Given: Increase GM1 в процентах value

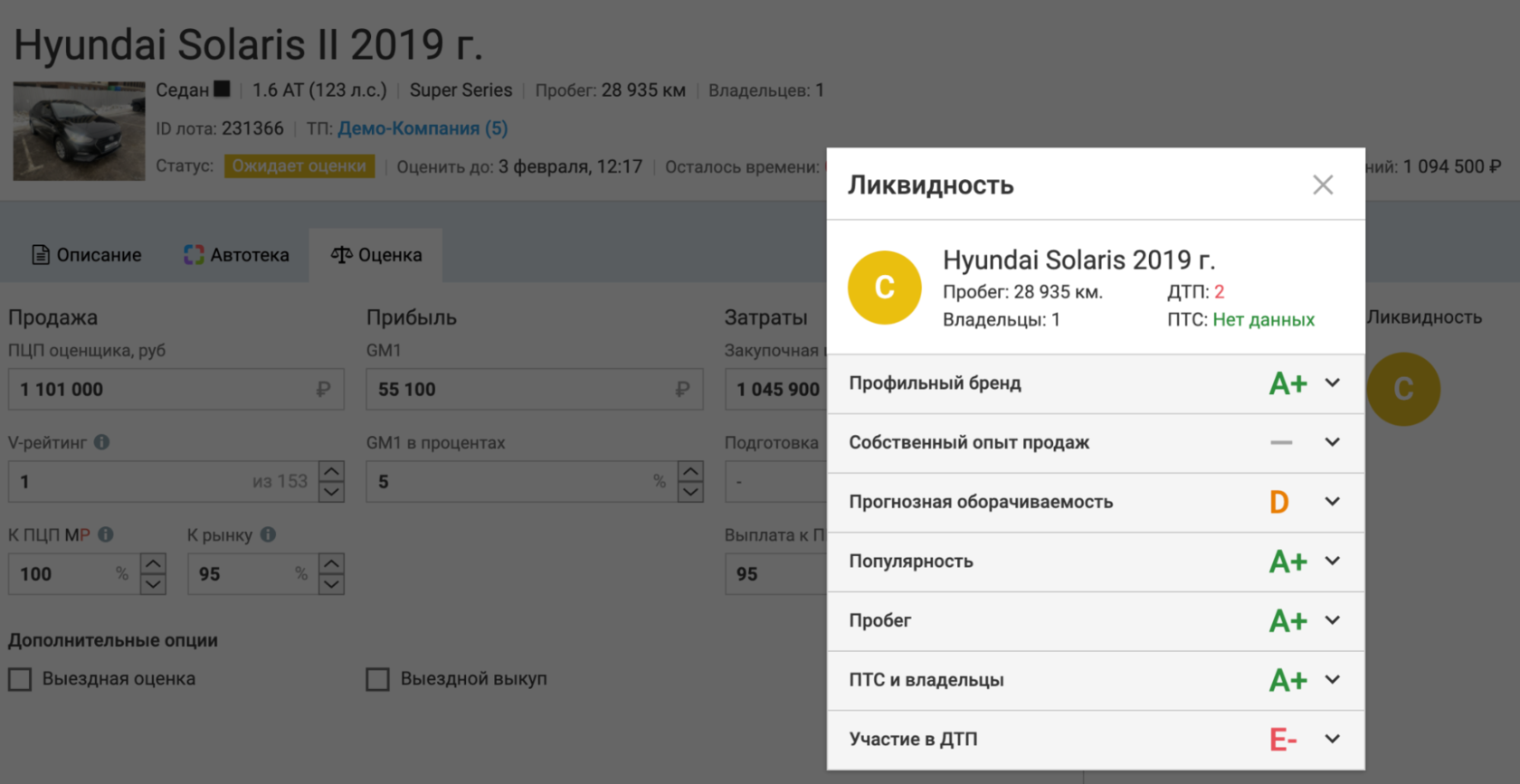Looking at the screenshot, I should click(x=690, y=472).
